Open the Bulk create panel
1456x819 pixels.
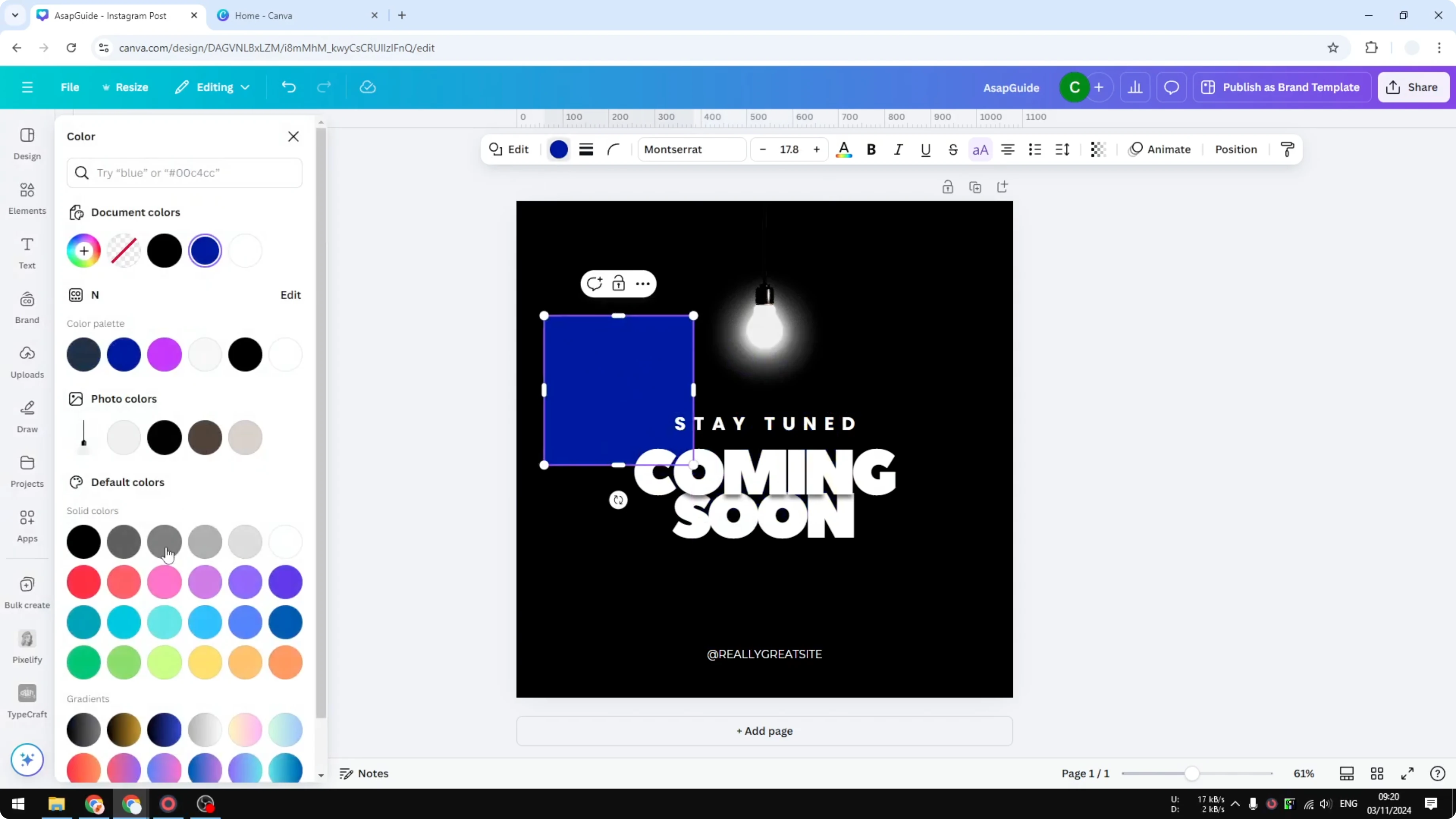(27, 591)
